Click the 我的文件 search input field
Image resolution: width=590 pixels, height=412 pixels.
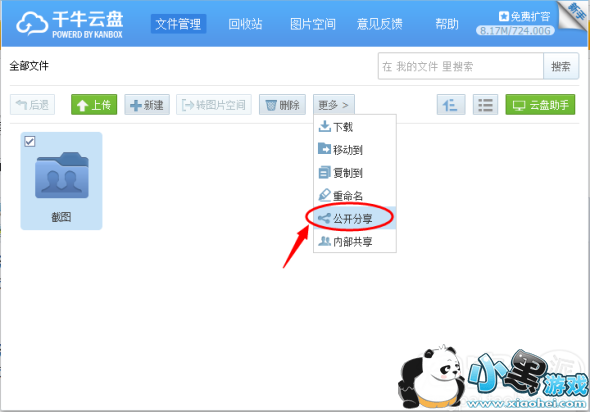tap(461, 66)
